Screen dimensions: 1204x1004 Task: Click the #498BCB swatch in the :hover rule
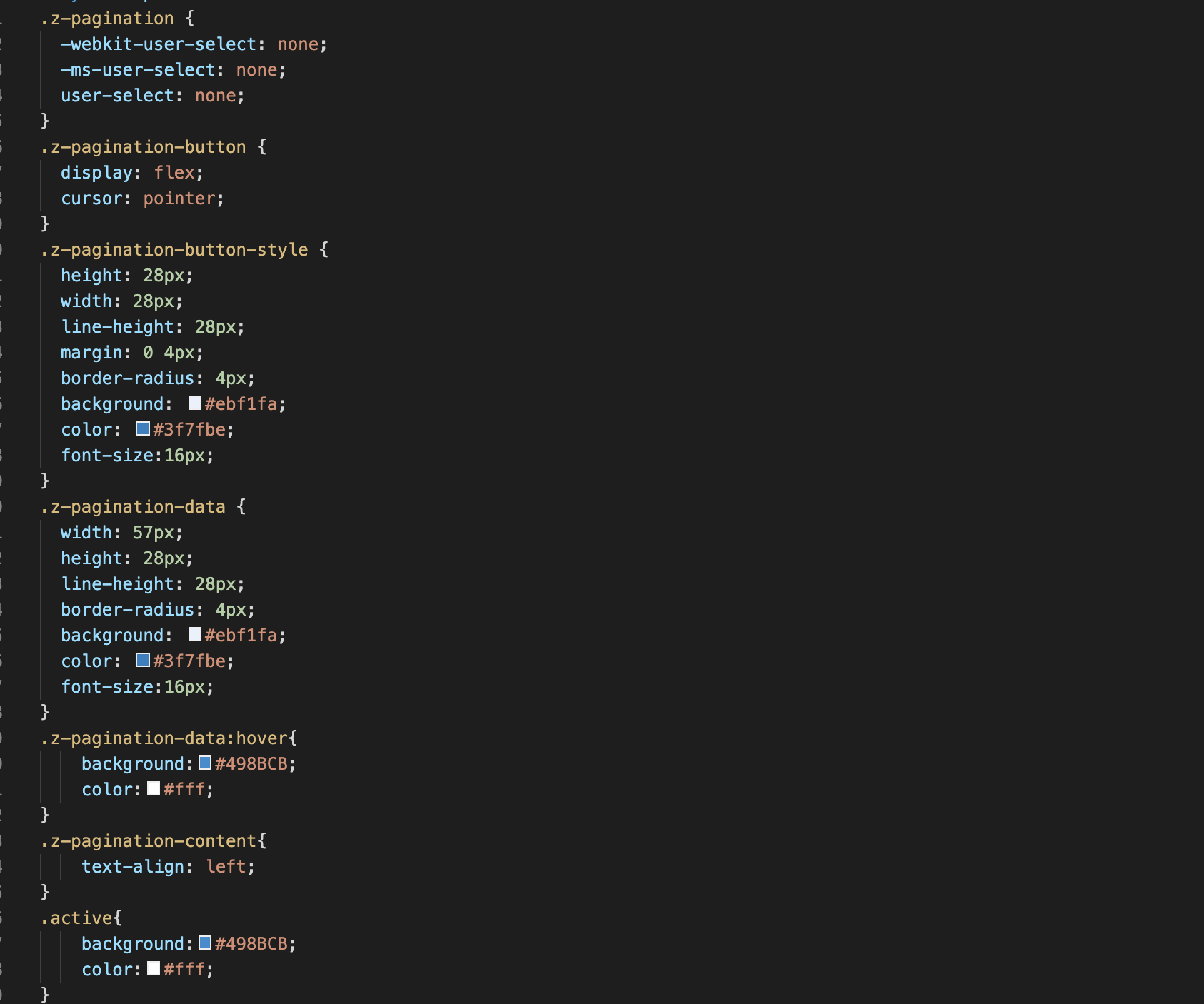pos(205,763)
